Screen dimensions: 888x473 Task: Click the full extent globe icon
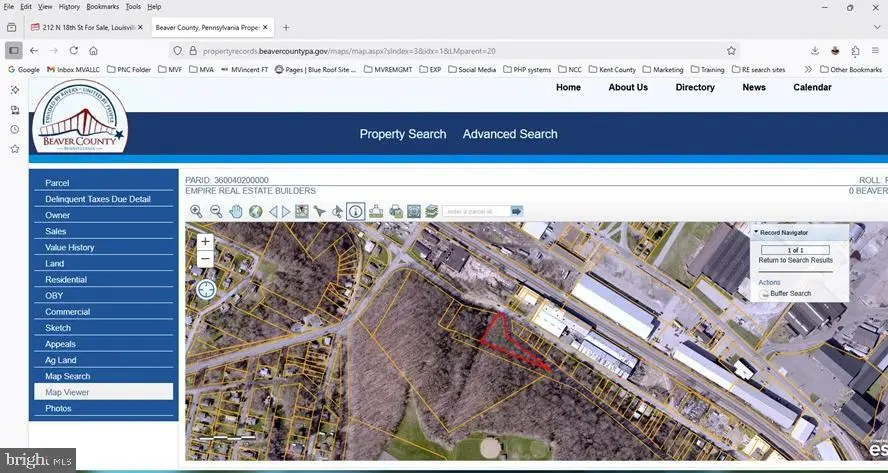pos(256,211)
